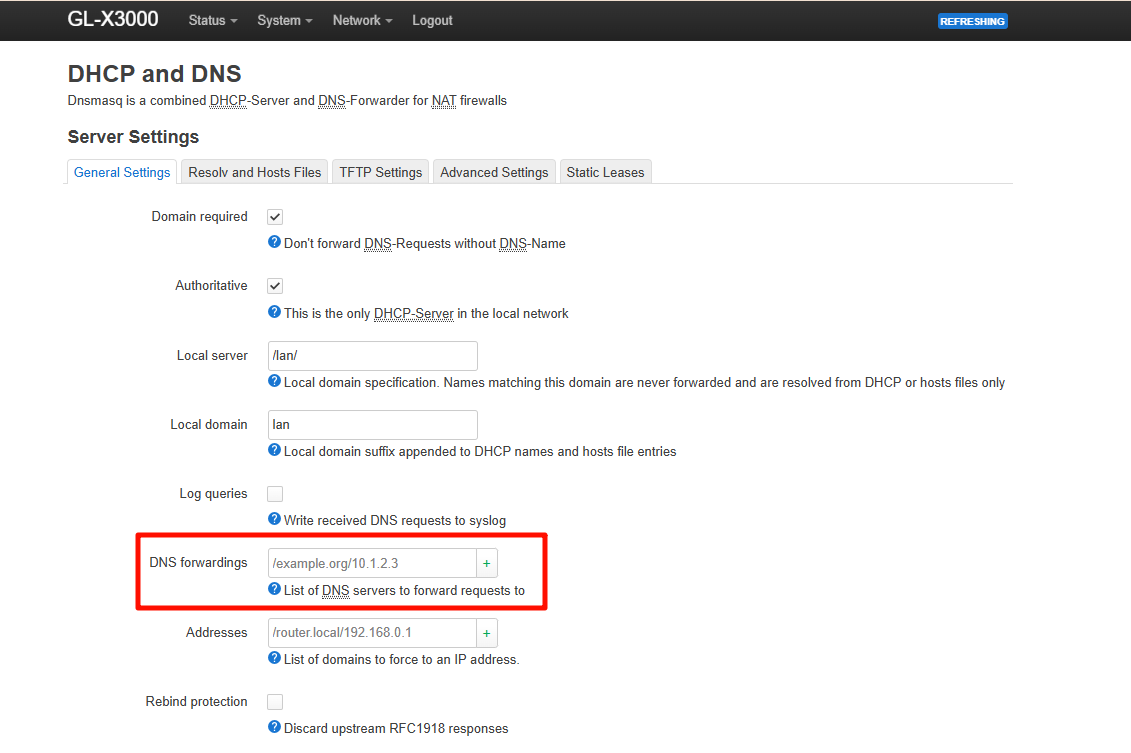The height and width of the screenshot is (753, 1131).
Task: Click the help icon beside Log queries
Action: pos(274,520)
